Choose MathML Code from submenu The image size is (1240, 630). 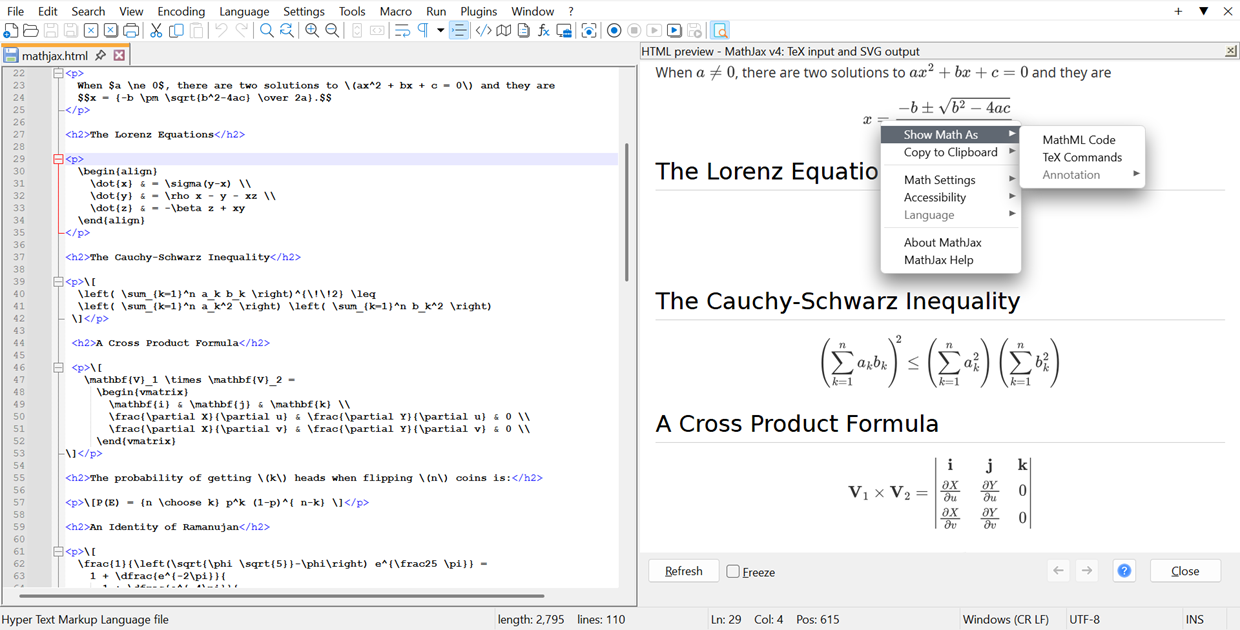tap(1079, 140)
